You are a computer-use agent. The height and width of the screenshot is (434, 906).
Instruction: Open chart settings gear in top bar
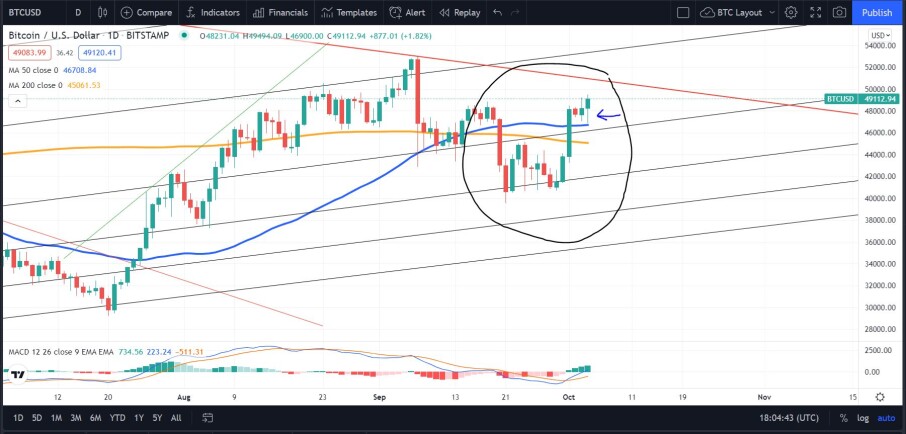click(x=791, y=12)
